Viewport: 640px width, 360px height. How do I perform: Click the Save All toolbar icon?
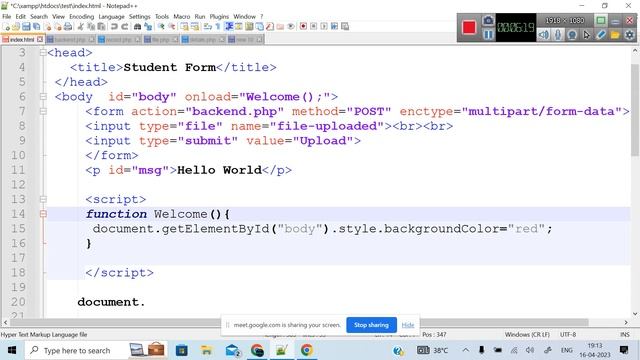tap(36, 27)
